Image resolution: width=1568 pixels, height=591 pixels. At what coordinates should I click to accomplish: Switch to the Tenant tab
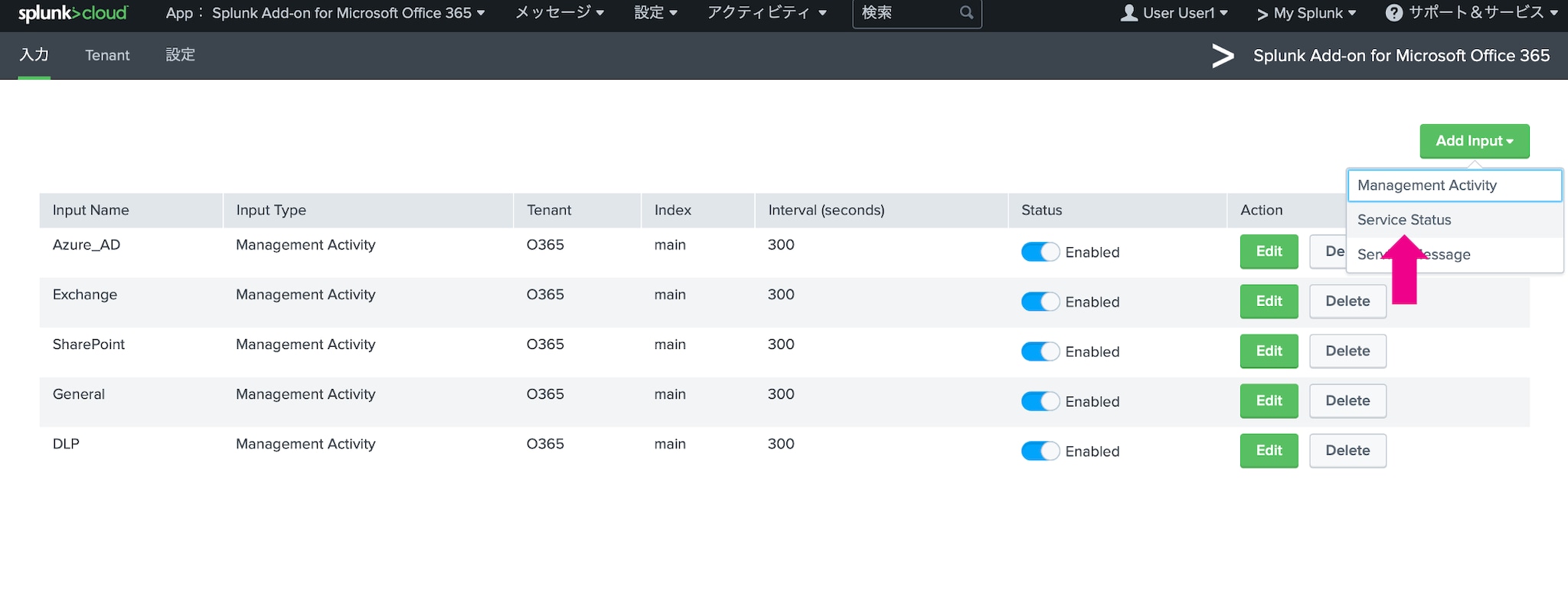click(107, 55)
